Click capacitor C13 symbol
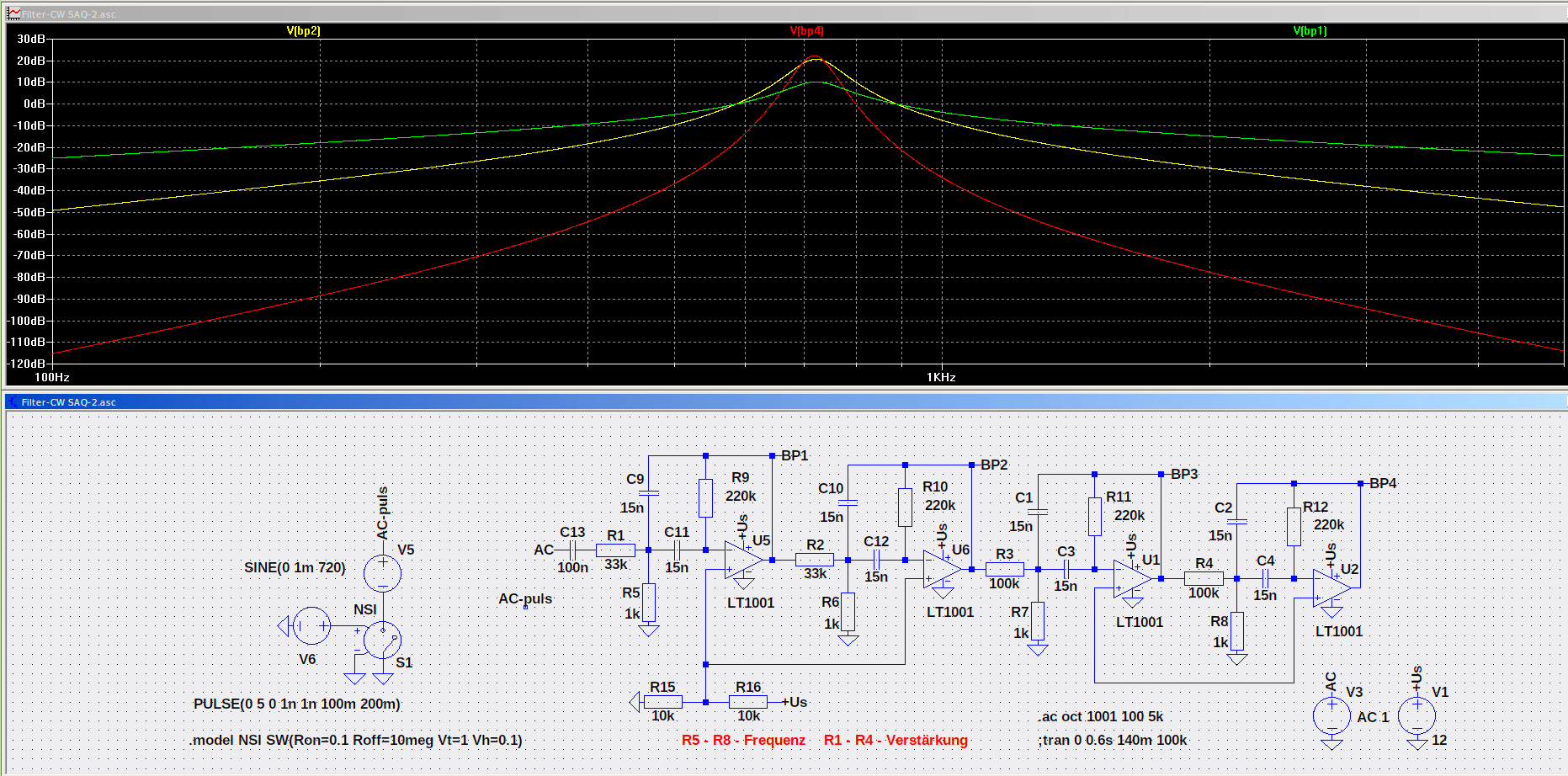 click(572, 550)
